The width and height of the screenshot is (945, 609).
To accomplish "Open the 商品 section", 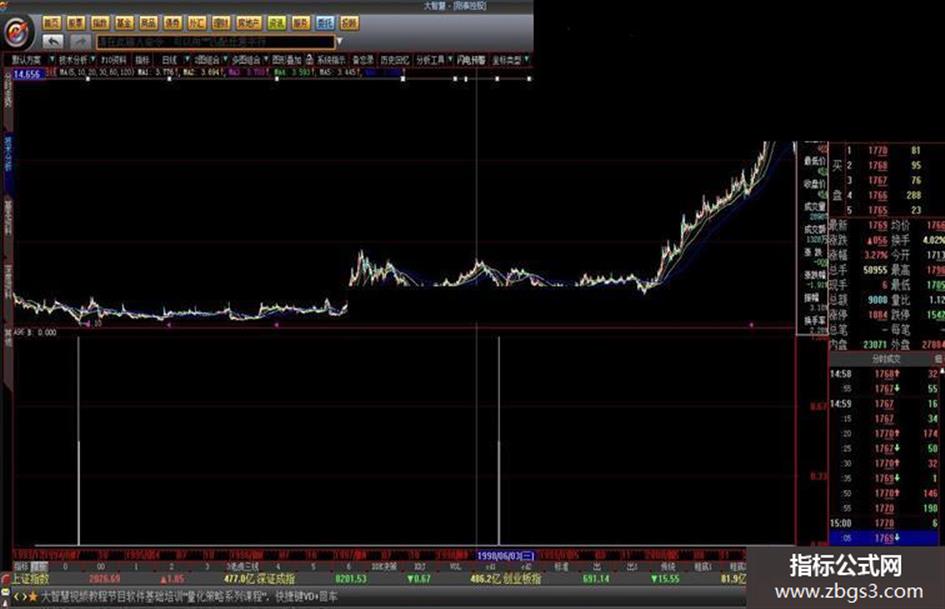I will pyautogui.click(x=148, y=23).
